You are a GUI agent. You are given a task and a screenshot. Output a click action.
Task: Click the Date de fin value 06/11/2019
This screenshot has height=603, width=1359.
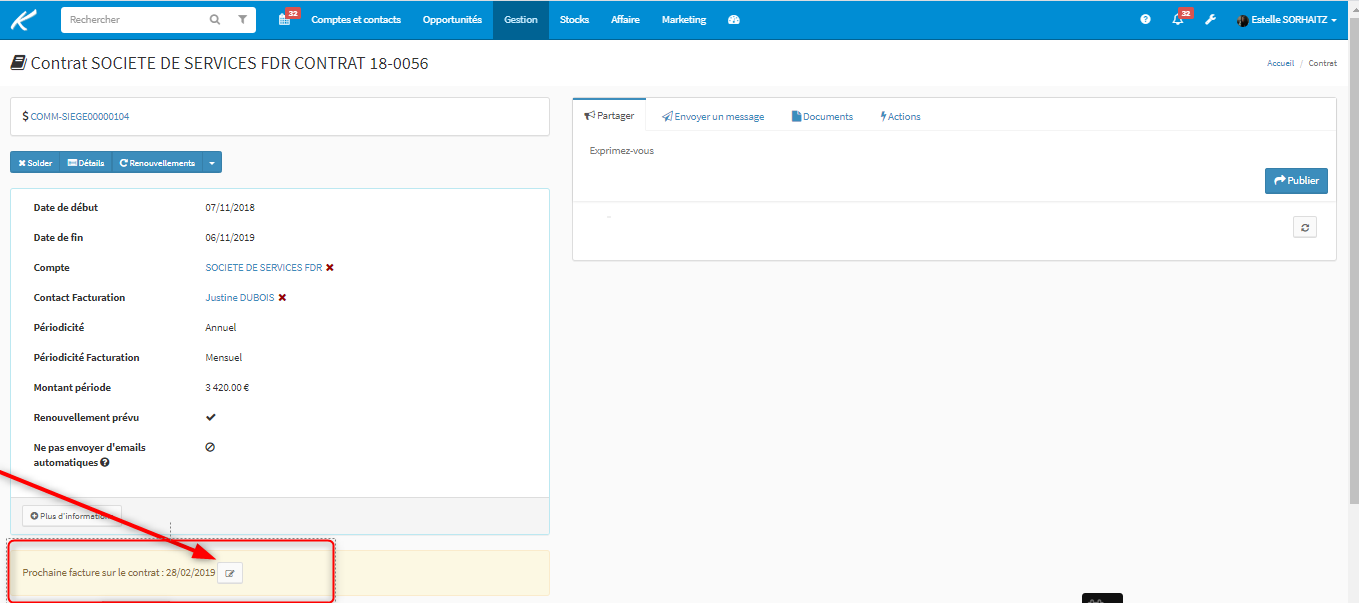230,238
